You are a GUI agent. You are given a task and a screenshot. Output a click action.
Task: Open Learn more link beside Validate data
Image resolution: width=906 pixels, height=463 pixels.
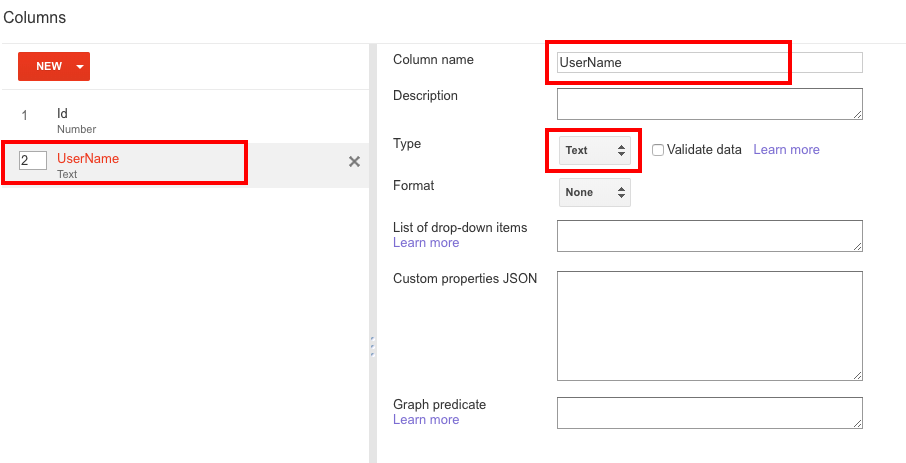(x=786, y=150)
